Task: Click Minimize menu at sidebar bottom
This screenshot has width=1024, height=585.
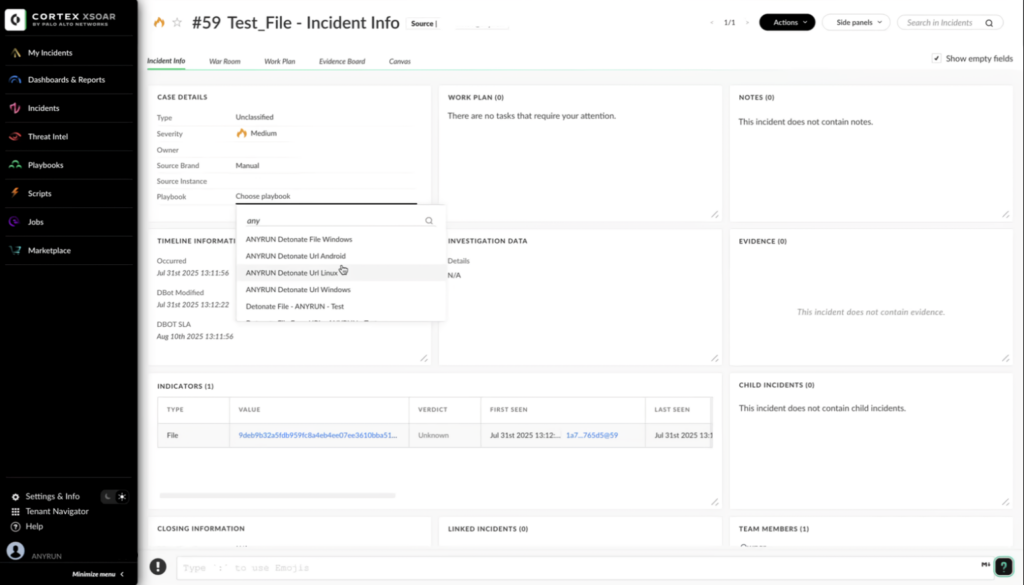Action: (x=98, y=574)
